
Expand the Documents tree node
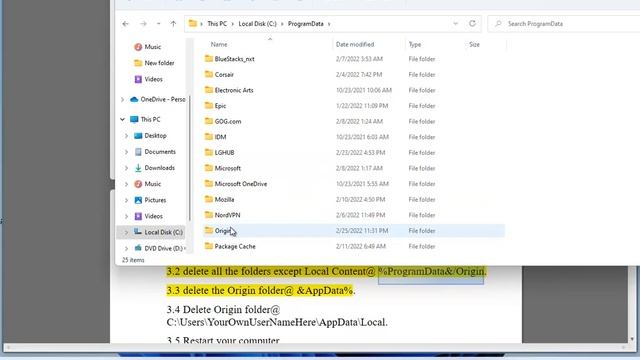click(x=126, y=152)
